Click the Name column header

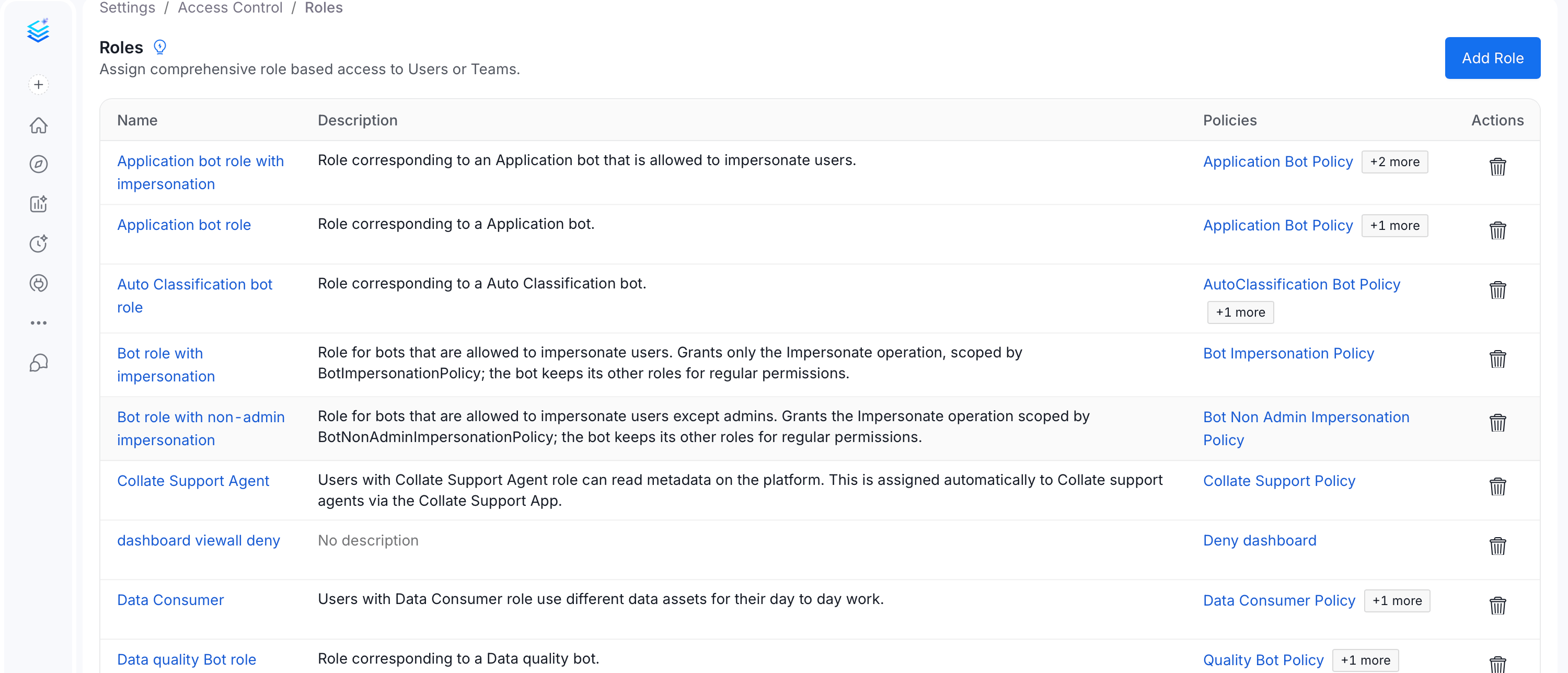click(137, 121)
